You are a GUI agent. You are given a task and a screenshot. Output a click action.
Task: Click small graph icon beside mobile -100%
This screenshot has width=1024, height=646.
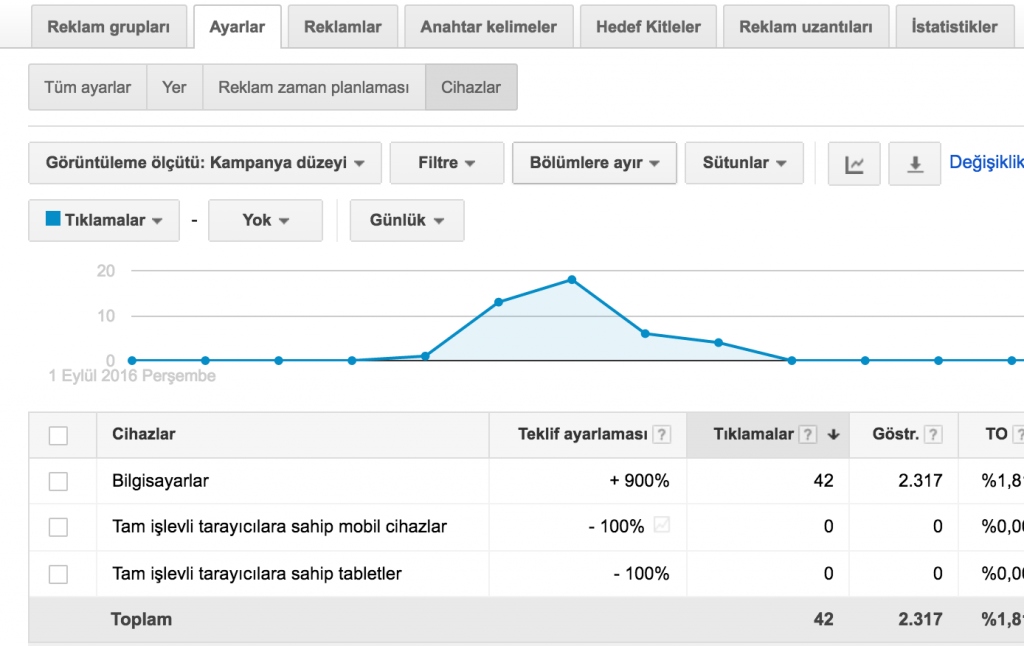tap(661, 525)
